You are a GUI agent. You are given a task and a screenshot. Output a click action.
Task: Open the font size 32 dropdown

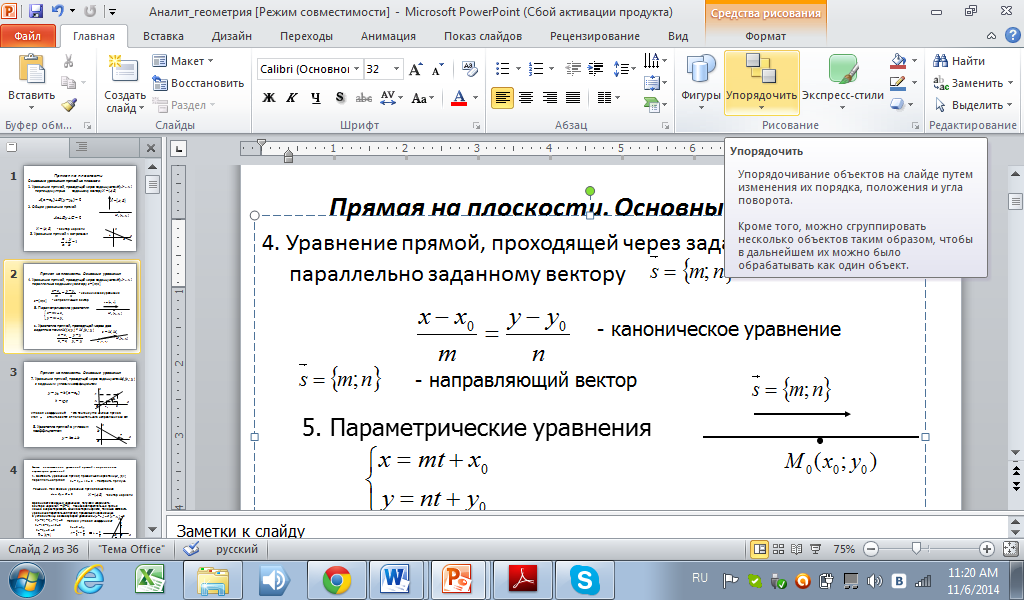point(394,70)
